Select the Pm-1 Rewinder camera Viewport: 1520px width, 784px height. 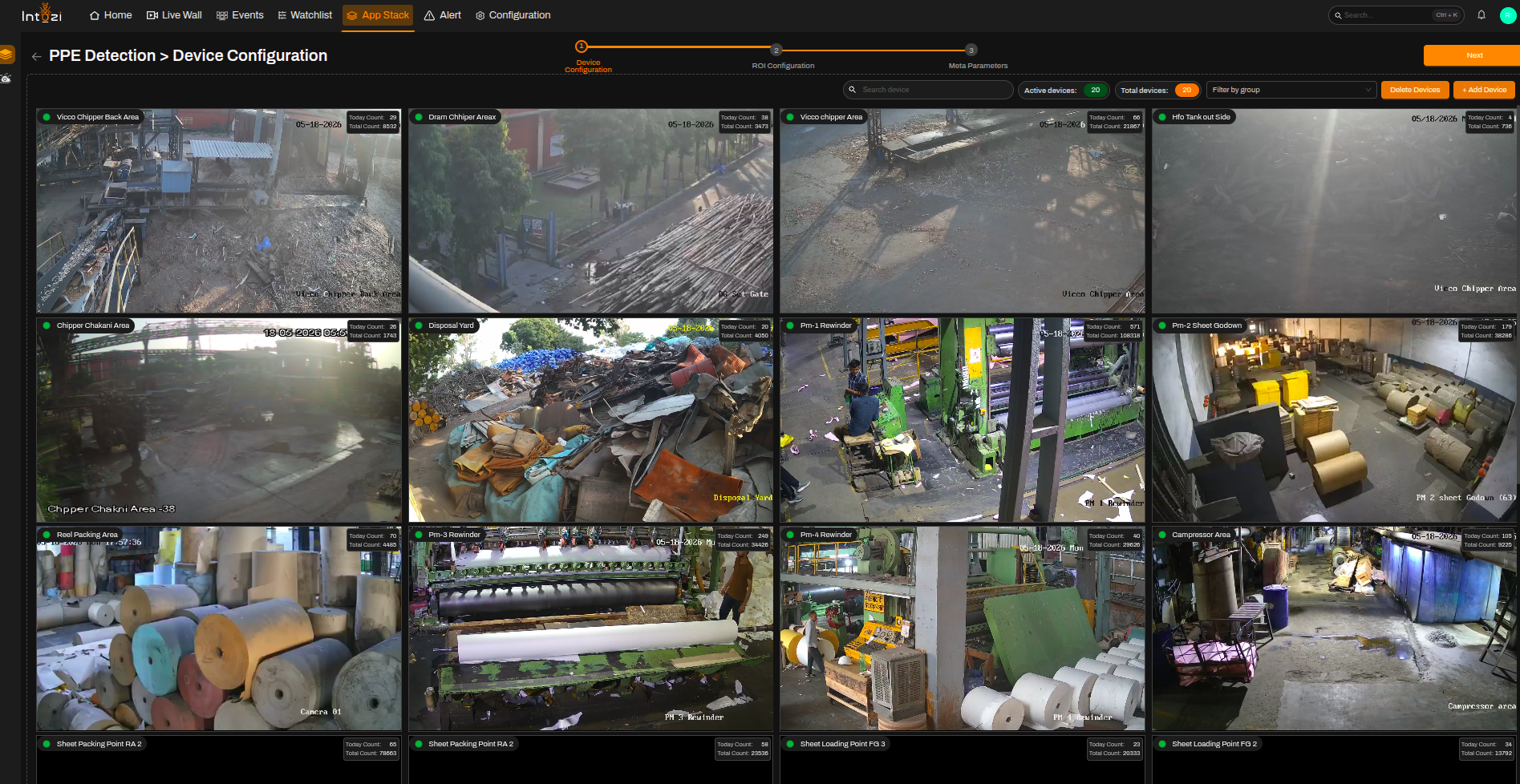tap(963, 420)
